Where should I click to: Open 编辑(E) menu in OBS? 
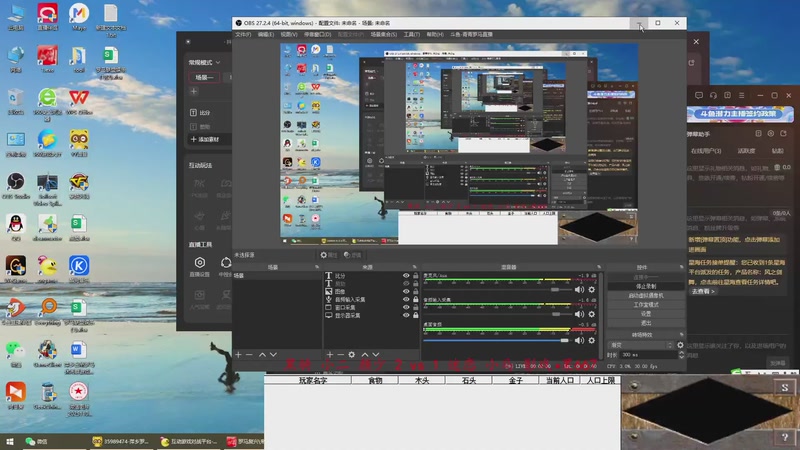coord(266,34)
